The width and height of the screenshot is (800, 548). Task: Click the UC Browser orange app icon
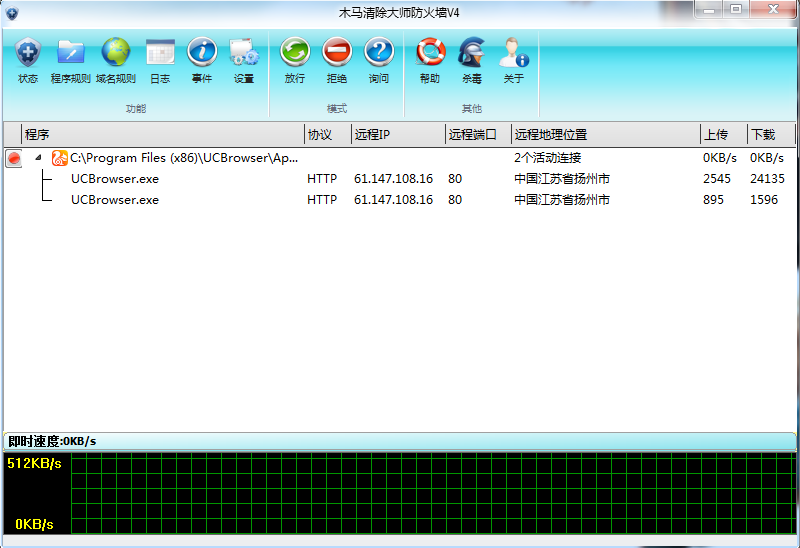(x=60, y=158)
